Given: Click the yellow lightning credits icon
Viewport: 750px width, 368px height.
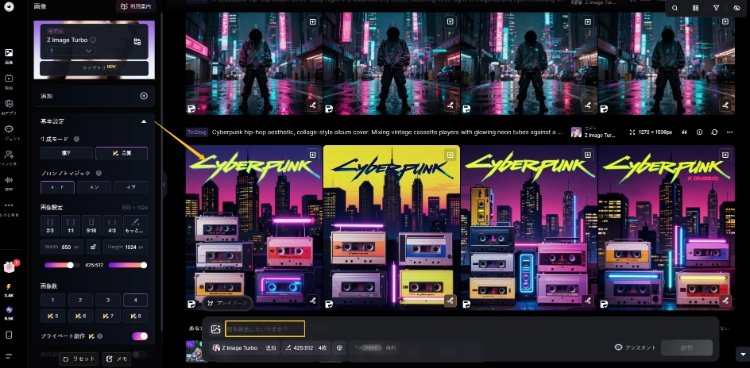Looking at the screenshot, I should click(x=9, y=287).
